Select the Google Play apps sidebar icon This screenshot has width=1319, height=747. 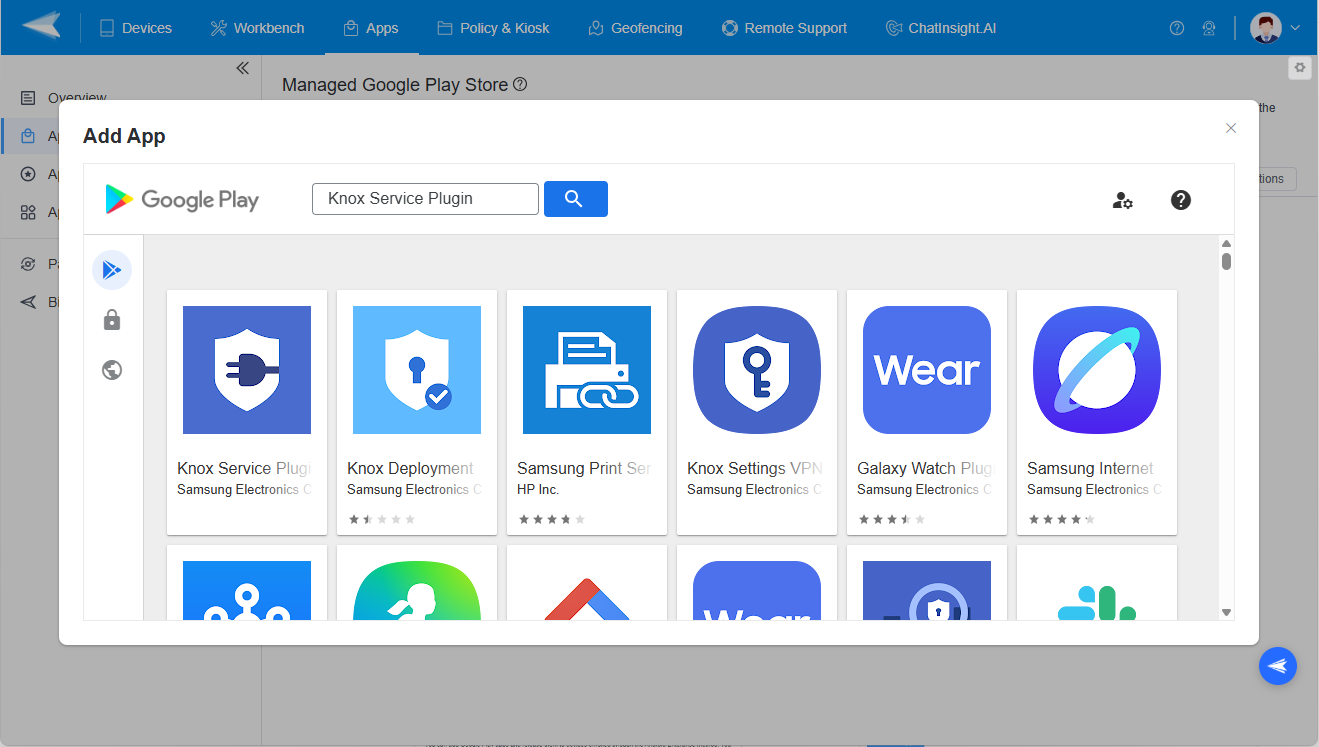(112, 269)
